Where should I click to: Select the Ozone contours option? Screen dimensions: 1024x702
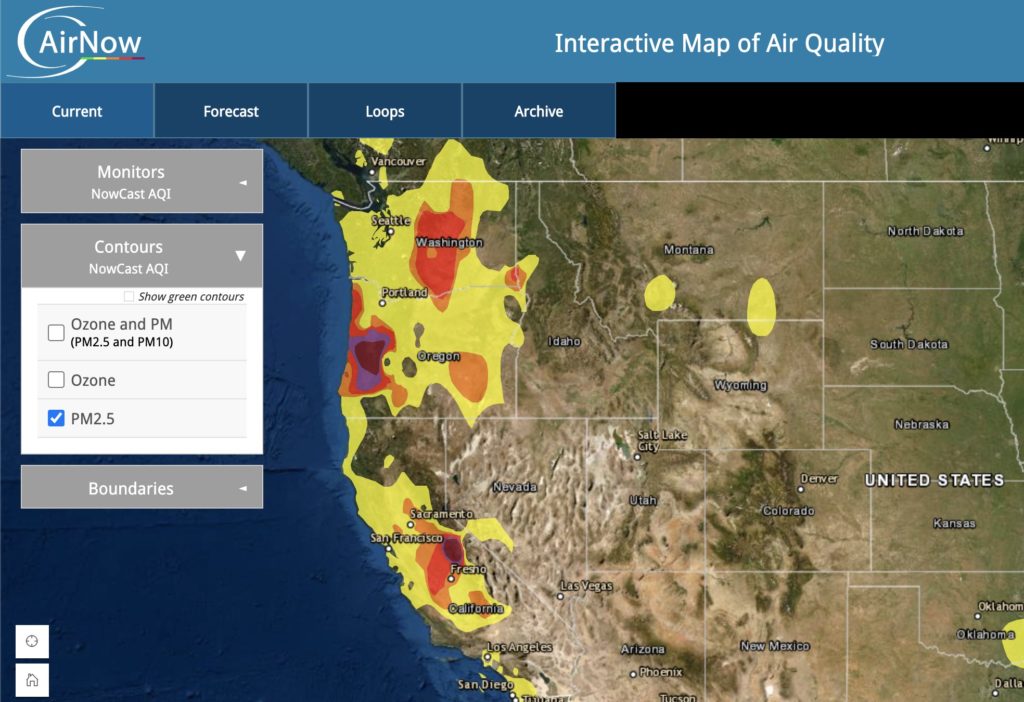56,380
